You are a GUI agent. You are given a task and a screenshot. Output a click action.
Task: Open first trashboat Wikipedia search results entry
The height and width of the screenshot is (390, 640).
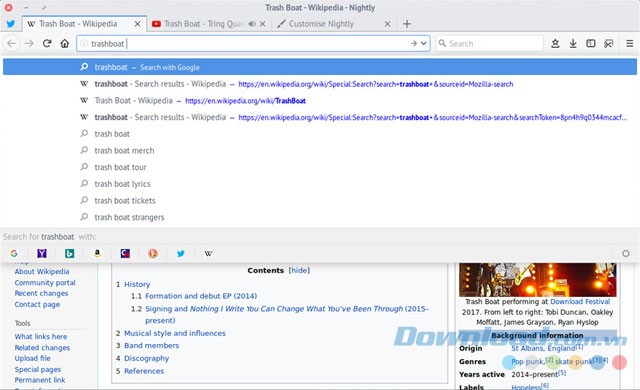click(x=320, y=84)
